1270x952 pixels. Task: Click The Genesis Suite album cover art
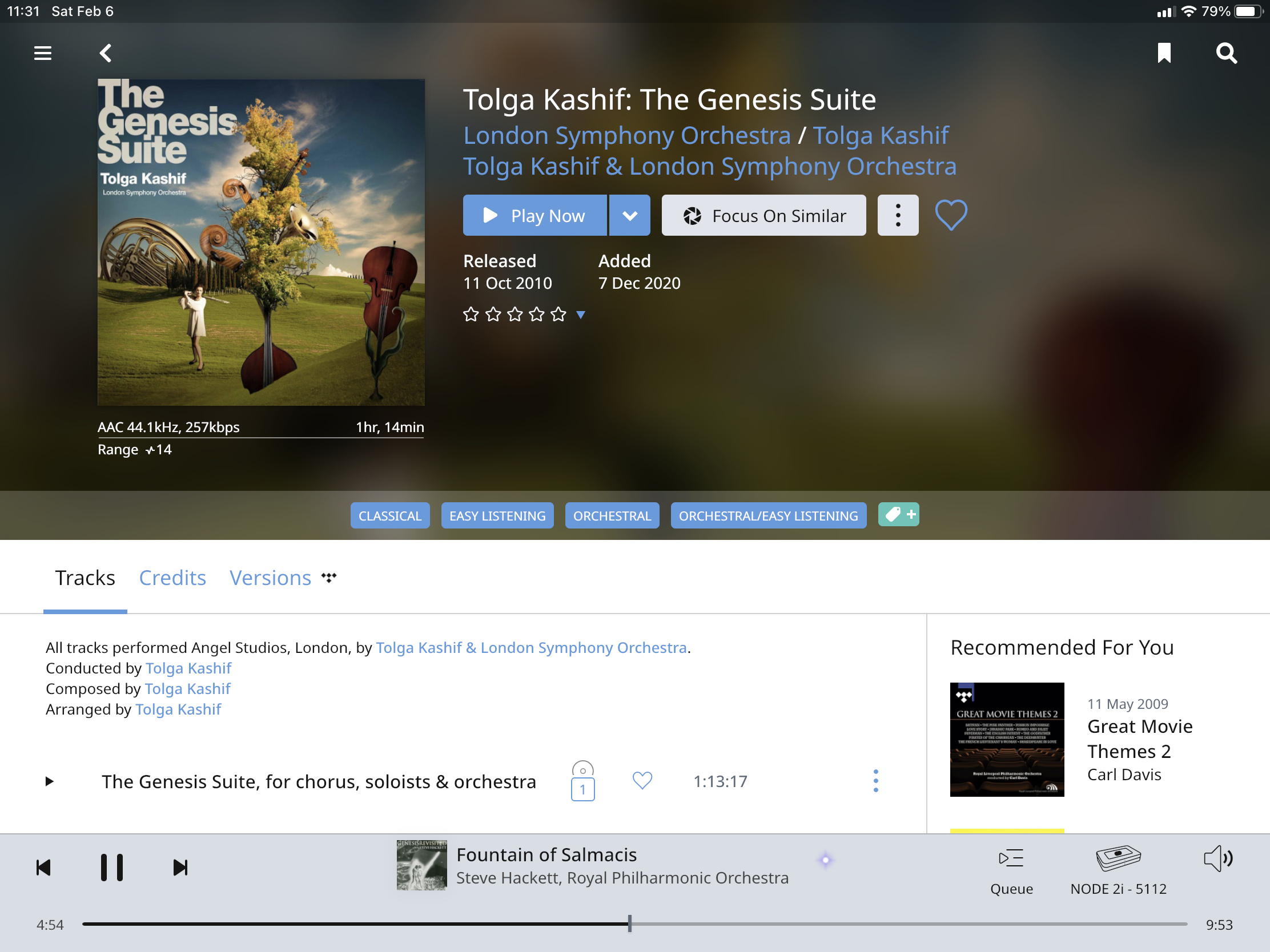pos(261,242)
